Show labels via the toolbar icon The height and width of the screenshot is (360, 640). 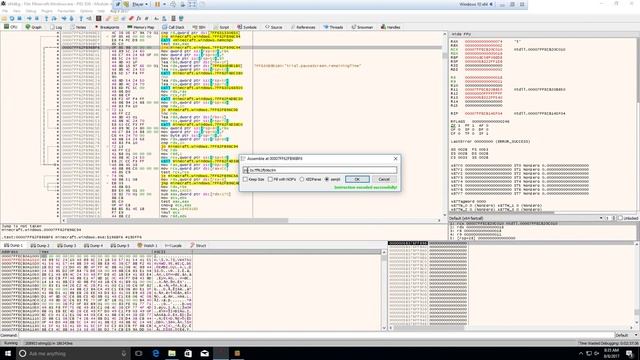[x=124, y=18]
